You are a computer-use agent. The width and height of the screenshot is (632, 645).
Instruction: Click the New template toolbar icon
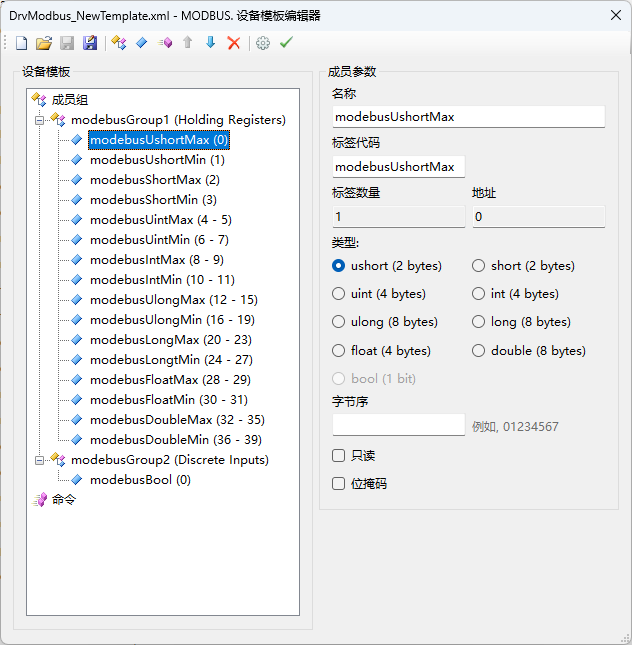point(21,43)
